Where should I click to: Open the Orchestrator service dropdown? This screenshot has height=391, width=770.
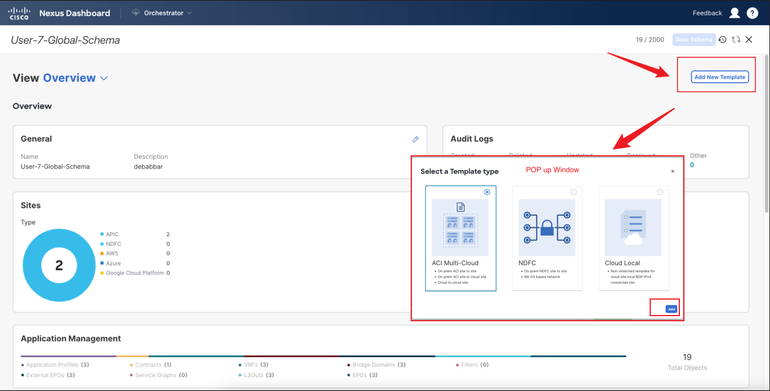click(162, 13)
